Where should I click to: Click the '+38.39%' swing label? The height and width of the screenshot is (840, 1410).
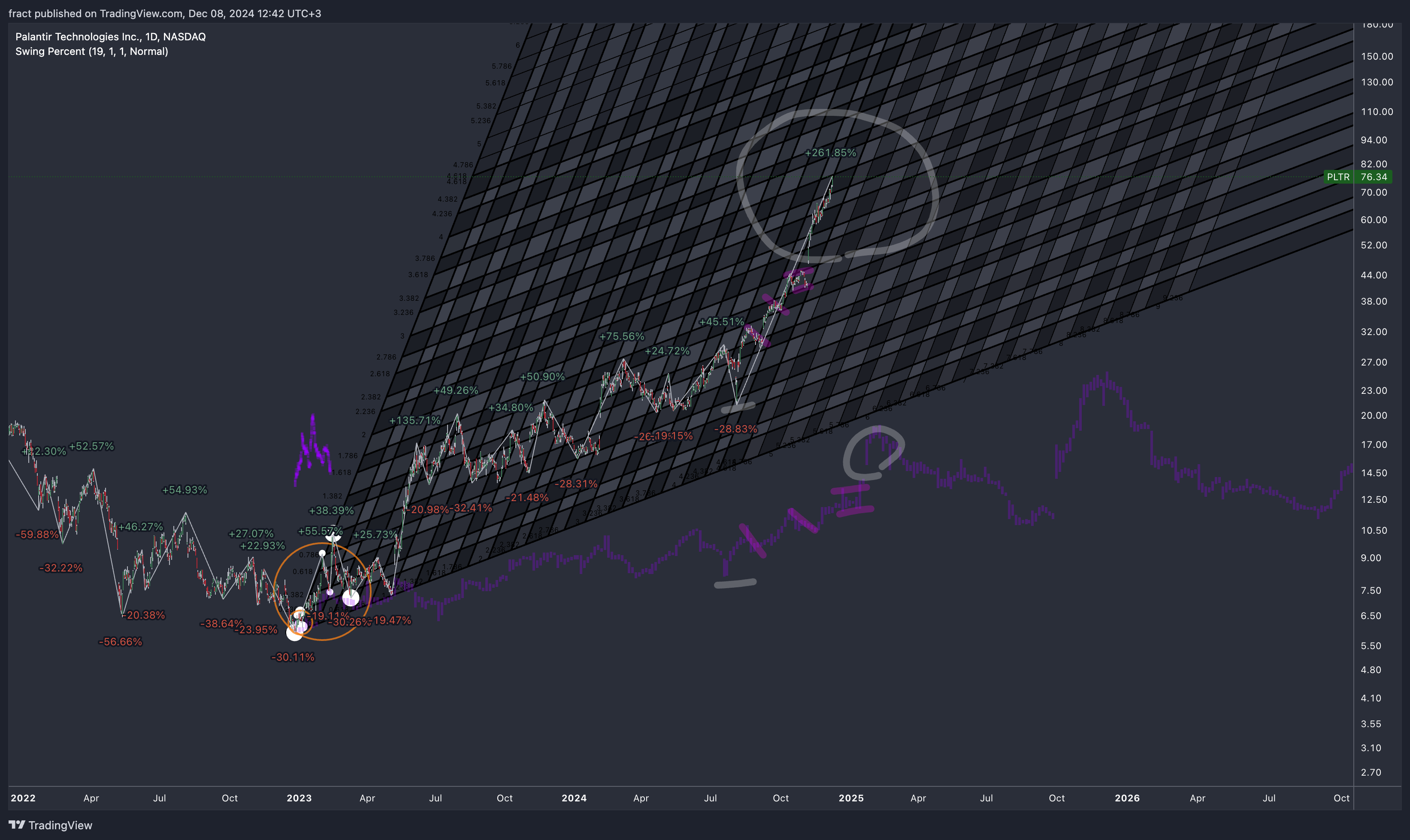tap(331, 511)
